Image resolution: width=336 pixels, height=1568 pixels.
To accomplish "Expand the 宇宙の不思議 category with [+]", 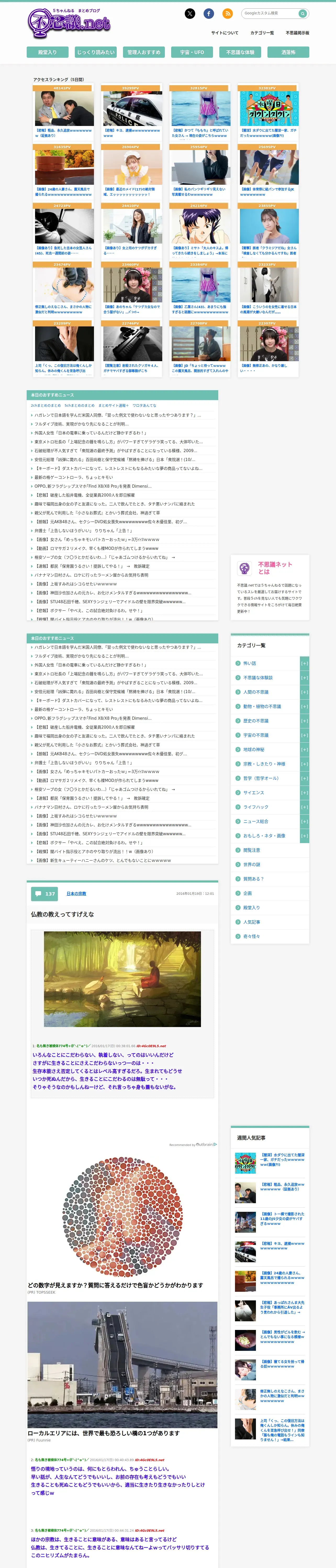I will 304,735.
